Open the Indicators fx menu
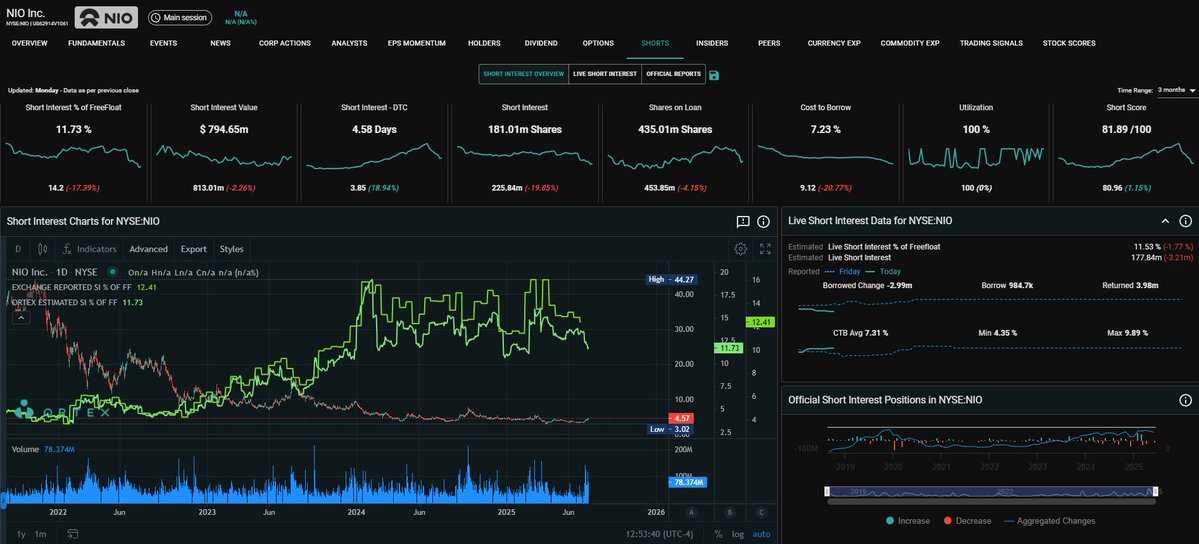Image resolution: width=1199 pixels, height=544 pixels. [89, 249]
